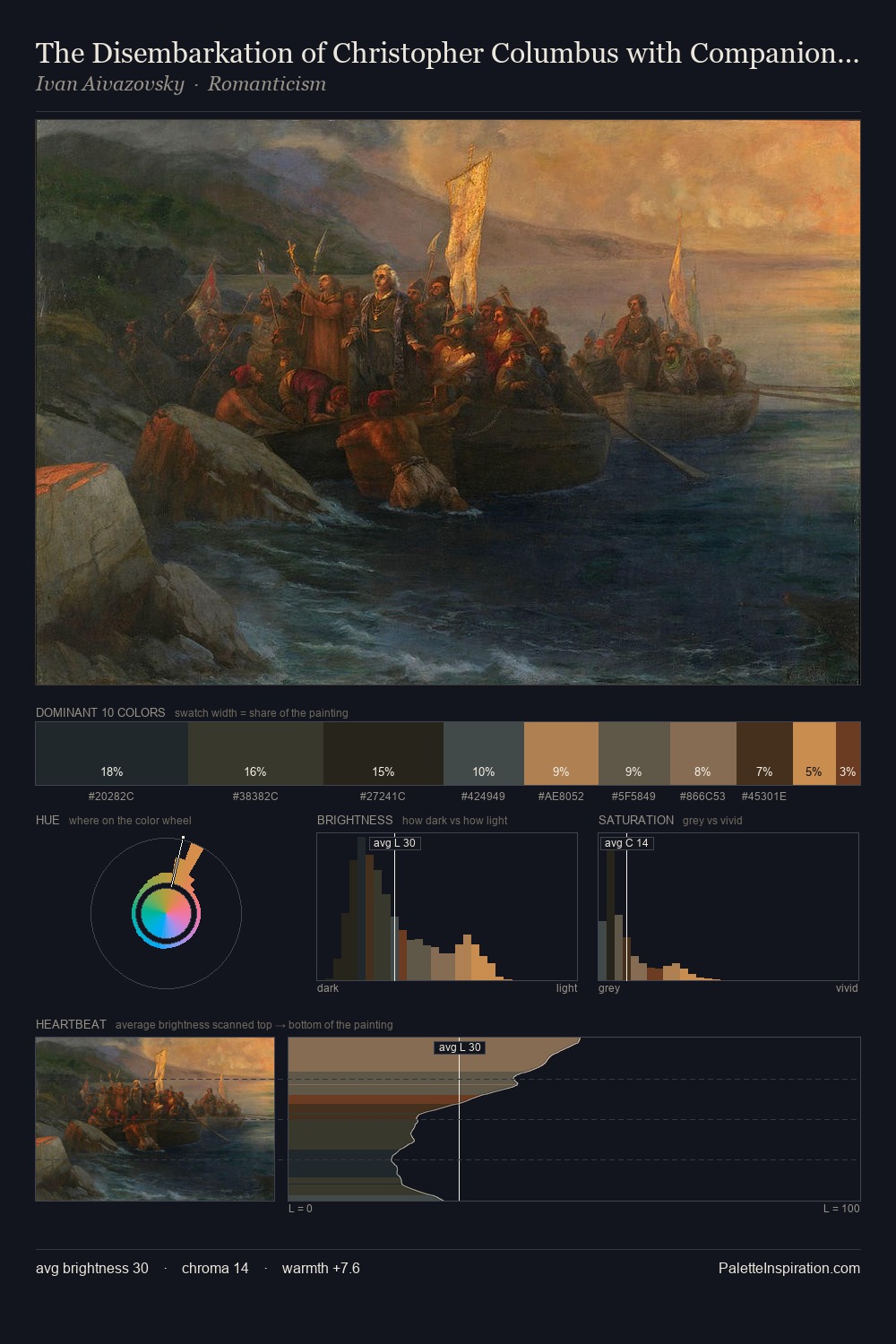Click the hex code '#424949'

tap(483, 796)
